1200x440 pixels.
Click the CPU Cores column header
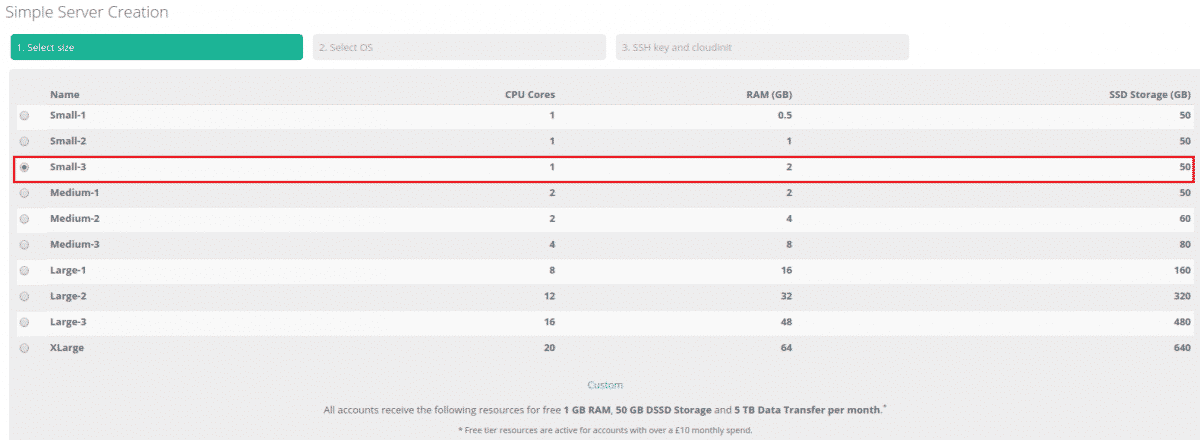[529, 95]
